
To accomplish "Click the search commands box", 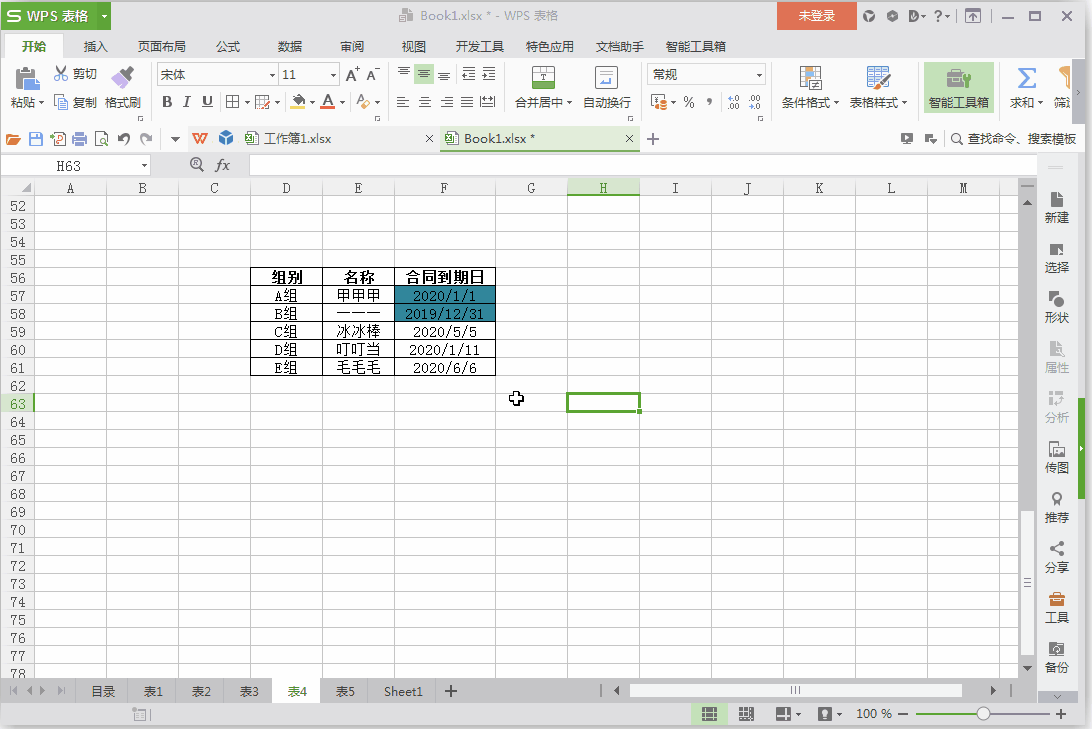I will 1013,139.
